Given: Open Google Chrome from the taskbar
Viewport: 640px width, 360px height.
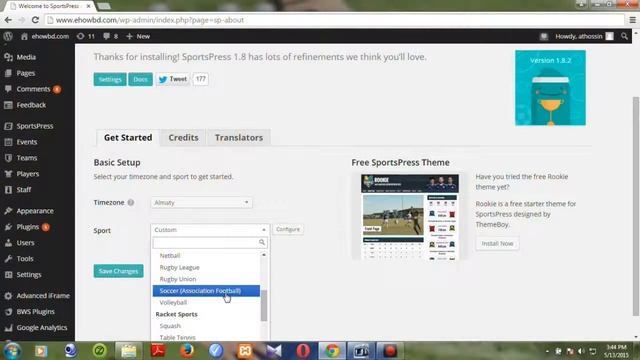Looking at the screenshot, I should coord(332,351).
